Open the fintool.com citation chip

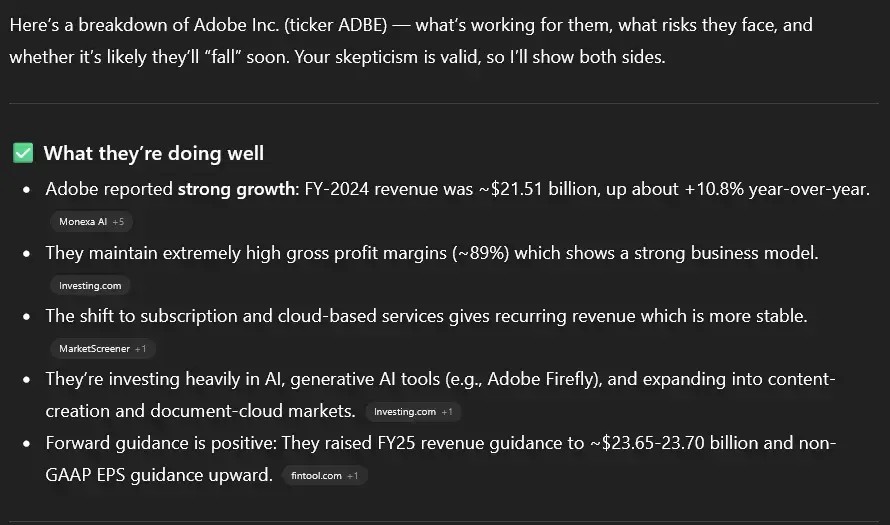pyautogui.click(x=315, y=476)
